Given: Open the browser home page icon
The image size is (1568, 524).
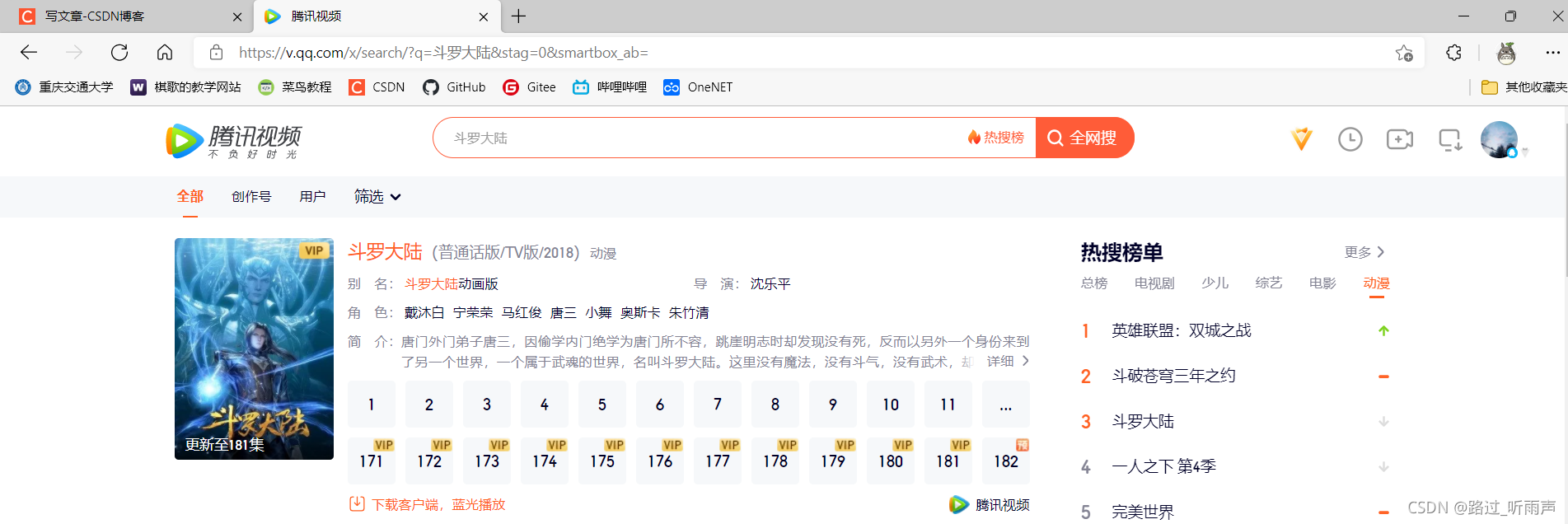Looking at the screenshot, I should pyautogui.click(x=165, y=53).
